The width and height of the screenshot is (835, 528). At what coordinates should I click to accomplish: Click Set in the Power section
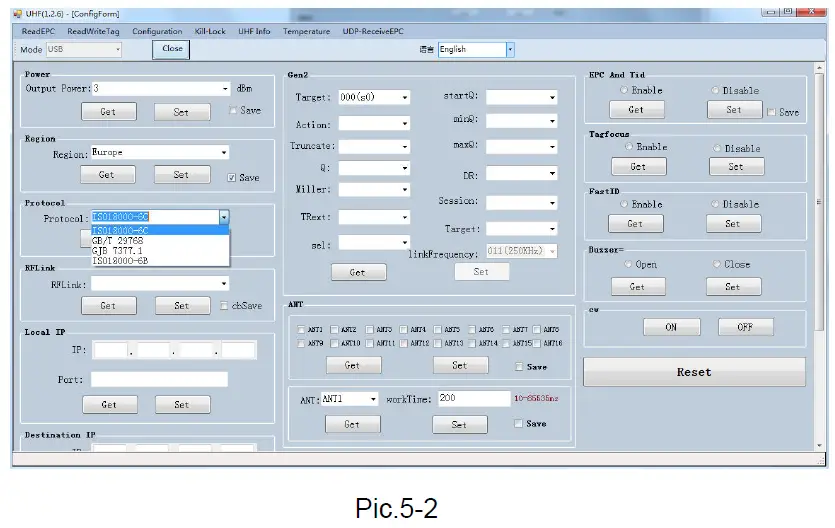pyautogui.click(x=182, y=112)
